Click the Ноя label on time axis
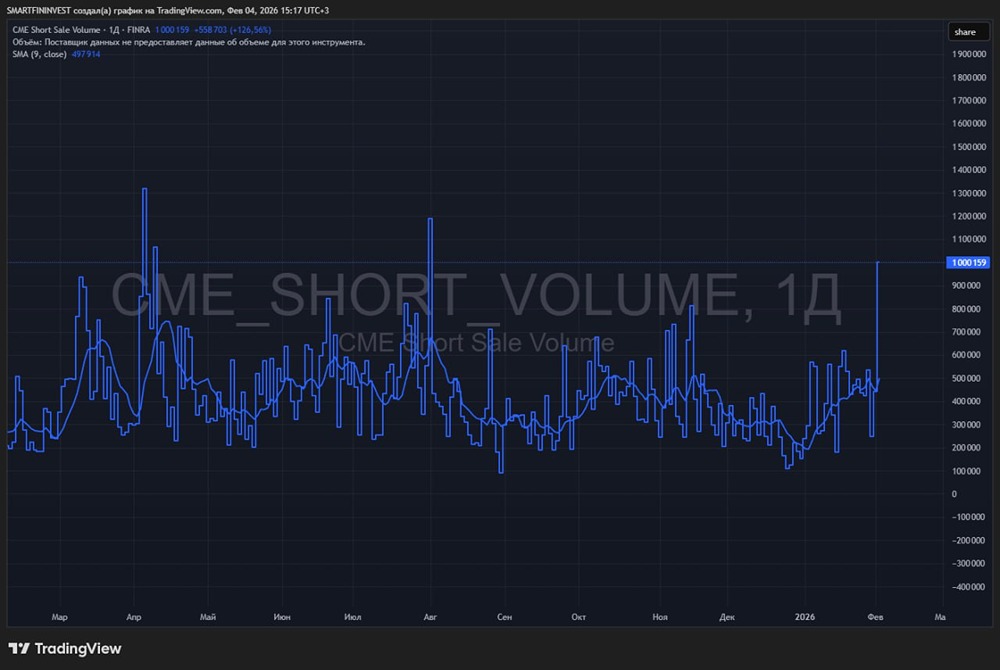Screen dimensions: 1000x670 [659, 617]
